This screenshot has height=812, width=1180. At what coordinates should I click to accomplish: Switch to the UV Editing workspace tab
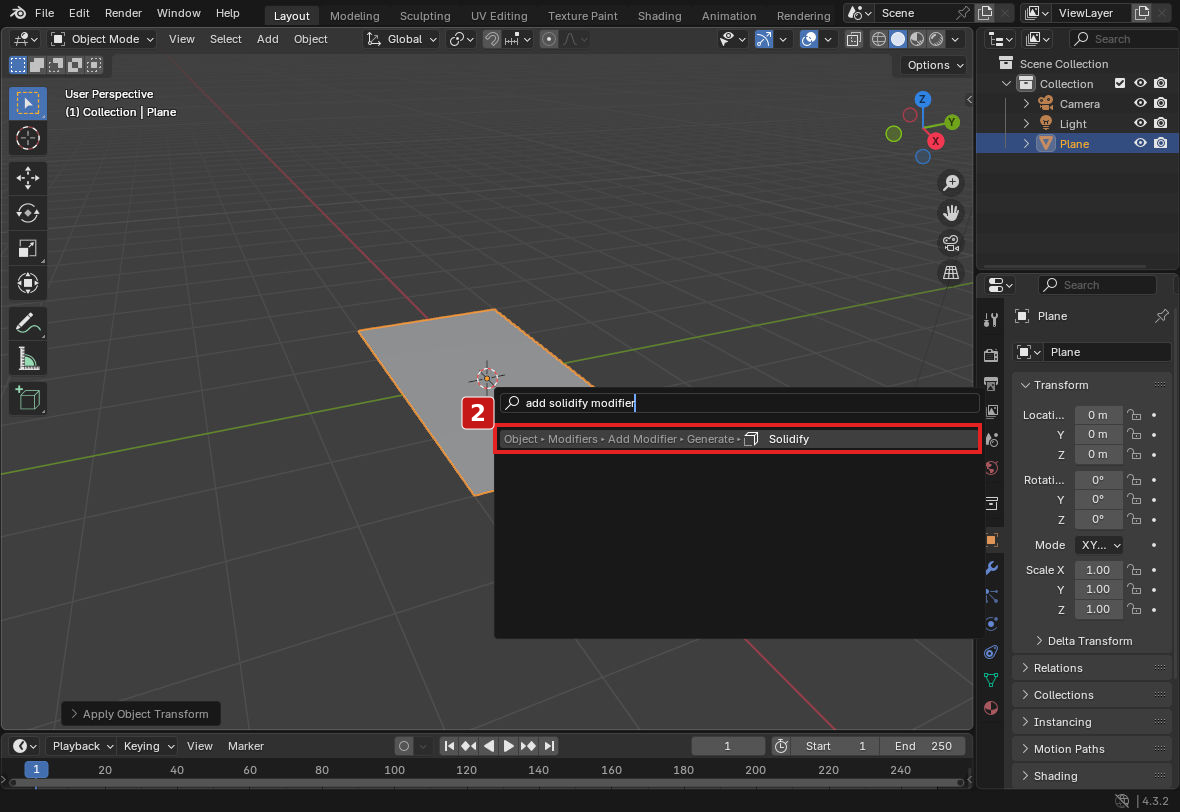[499, 15]
